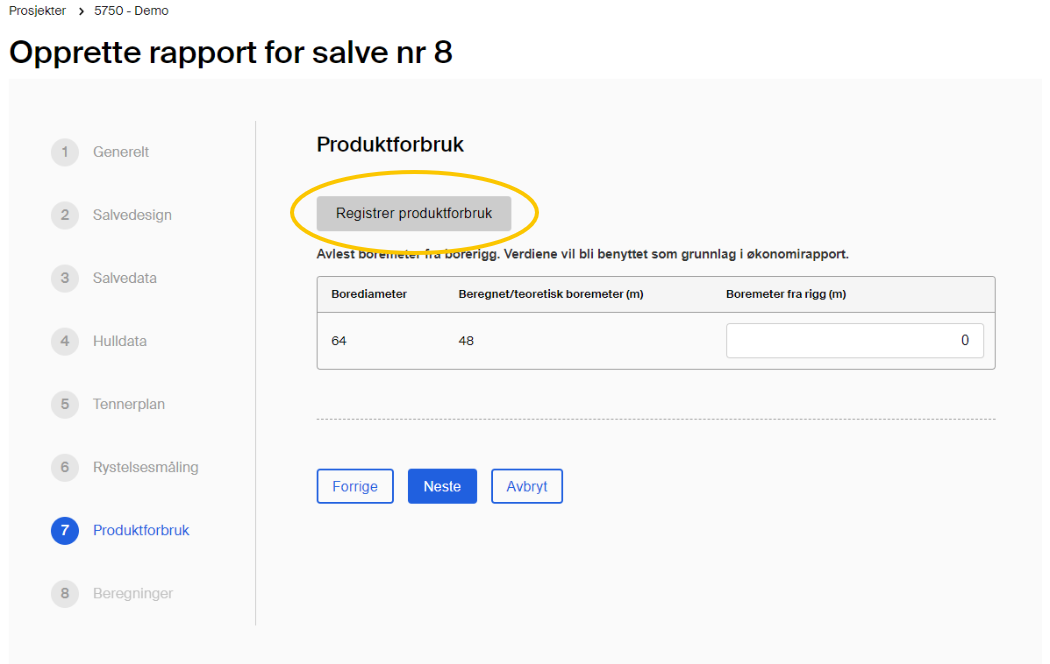Click the step 8 number circle
The width and height of the screenshot is (1050, 664).
pos(64,593)
